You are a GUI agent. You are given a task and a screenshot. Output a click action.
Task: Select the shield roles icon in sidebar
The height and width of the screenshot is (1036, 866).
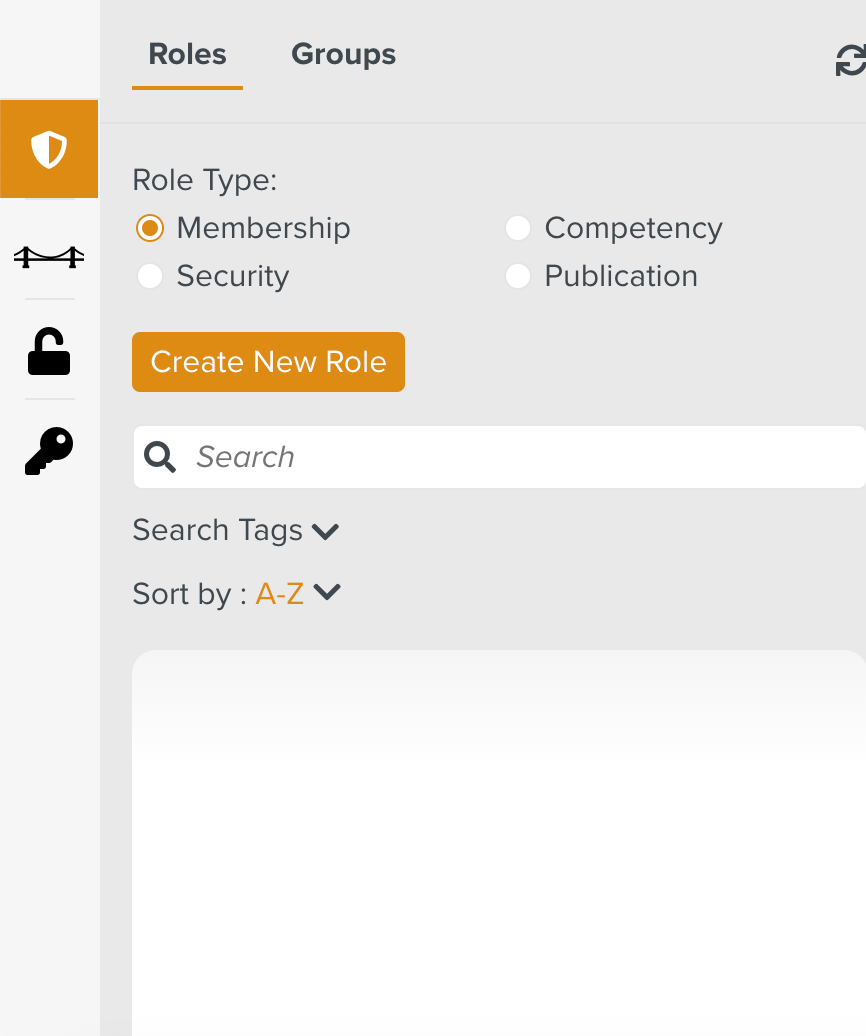(49, 147)
